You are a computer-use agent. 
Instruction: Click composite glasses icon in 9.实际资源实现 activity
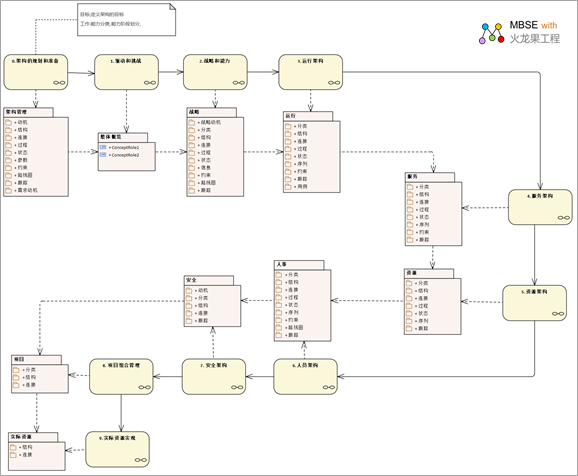(x=141, y=460)
